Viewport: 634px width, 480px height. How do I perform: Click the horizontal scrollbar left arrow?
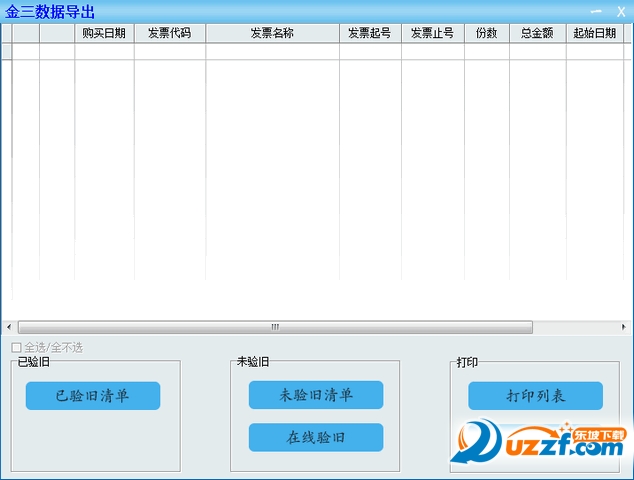[9, 327]
